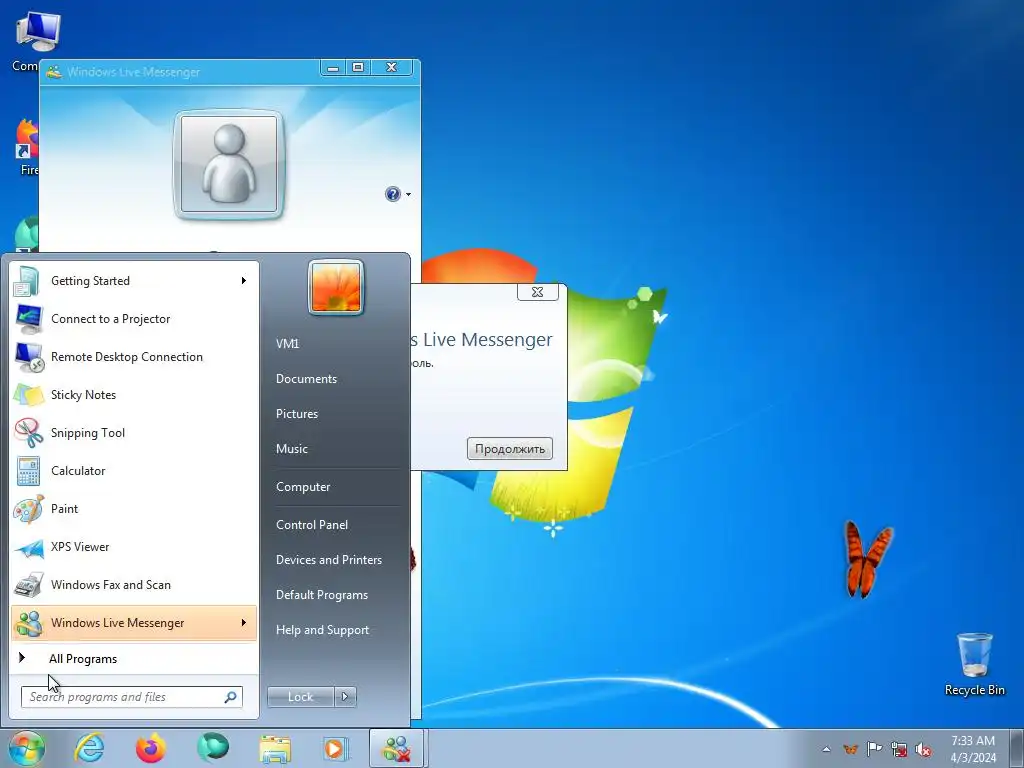Open Internet Explorer from the taskbar
This screenshot has height=768, width=1024.
tap(89, 748)
